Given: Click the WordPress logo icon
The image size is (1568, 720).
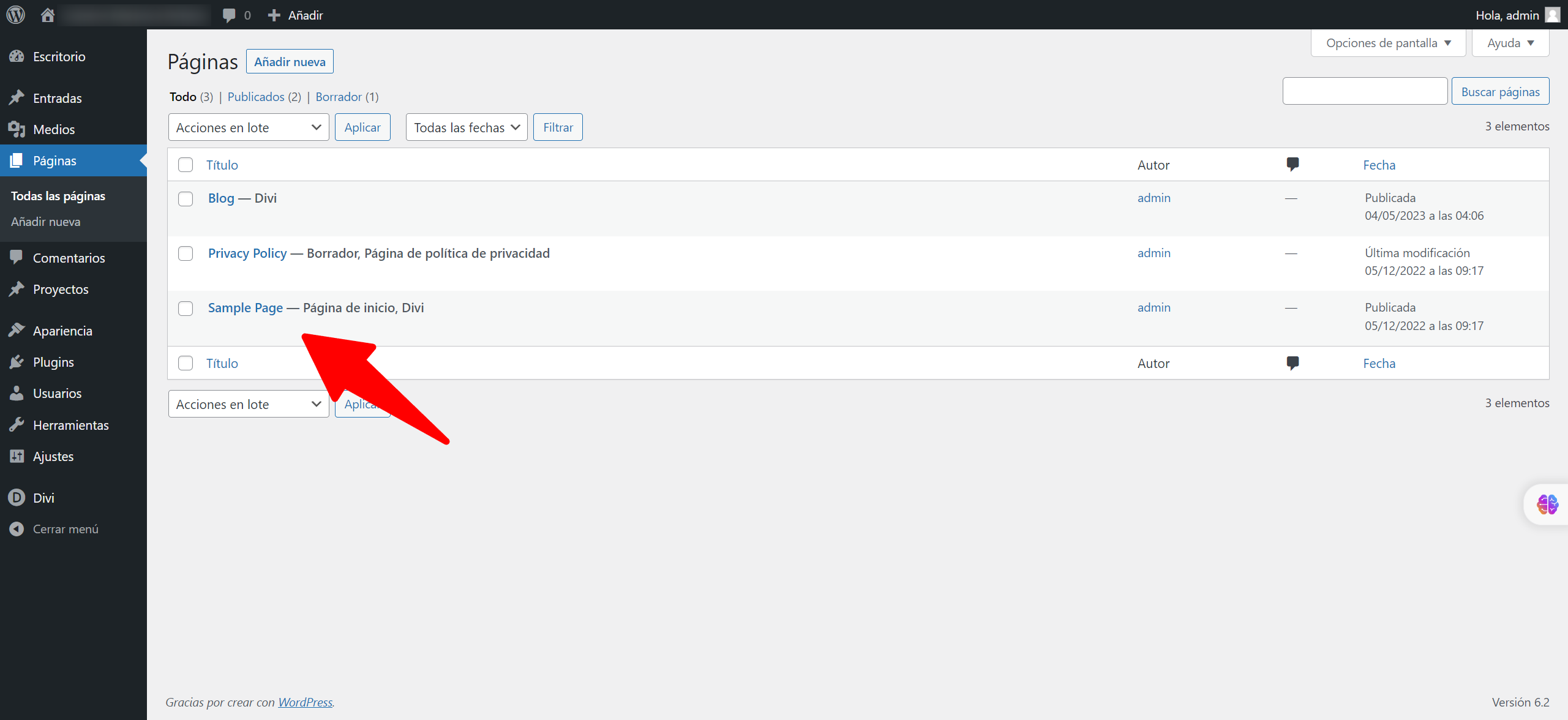Looking at the screenshot, I should (x=15, y=15).
